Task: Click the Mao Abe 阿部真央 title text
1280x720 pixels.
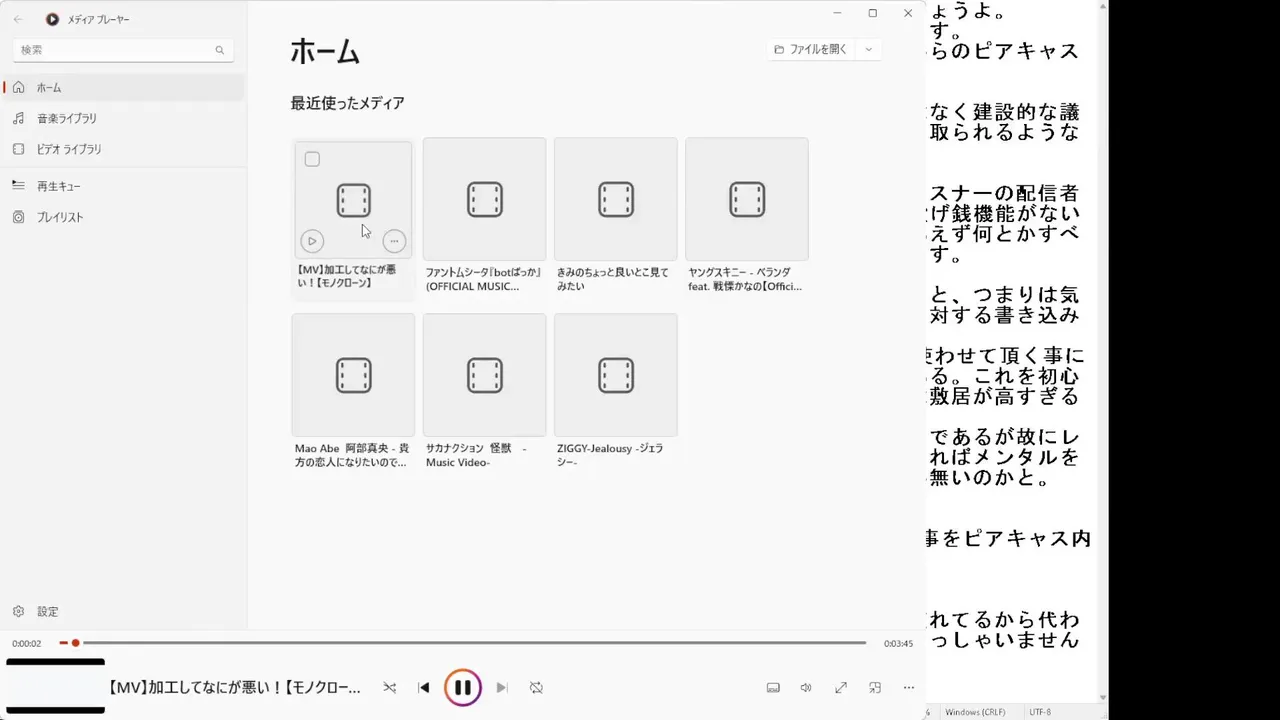Action: tap(351, 455)
